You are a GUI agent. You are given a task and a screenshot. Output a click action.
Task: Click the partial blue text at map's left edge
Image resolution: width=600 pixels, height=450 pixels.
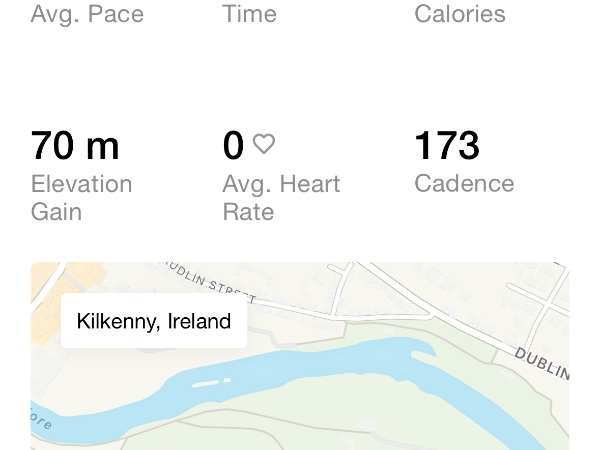coord(40,420)
